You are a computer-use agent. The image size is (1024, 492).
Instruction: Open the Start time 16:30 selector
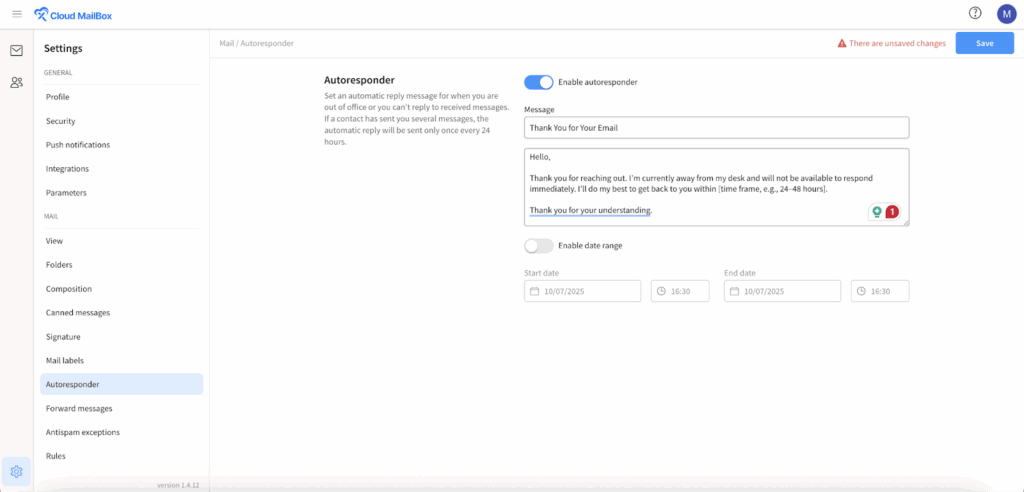pos(680,291)
